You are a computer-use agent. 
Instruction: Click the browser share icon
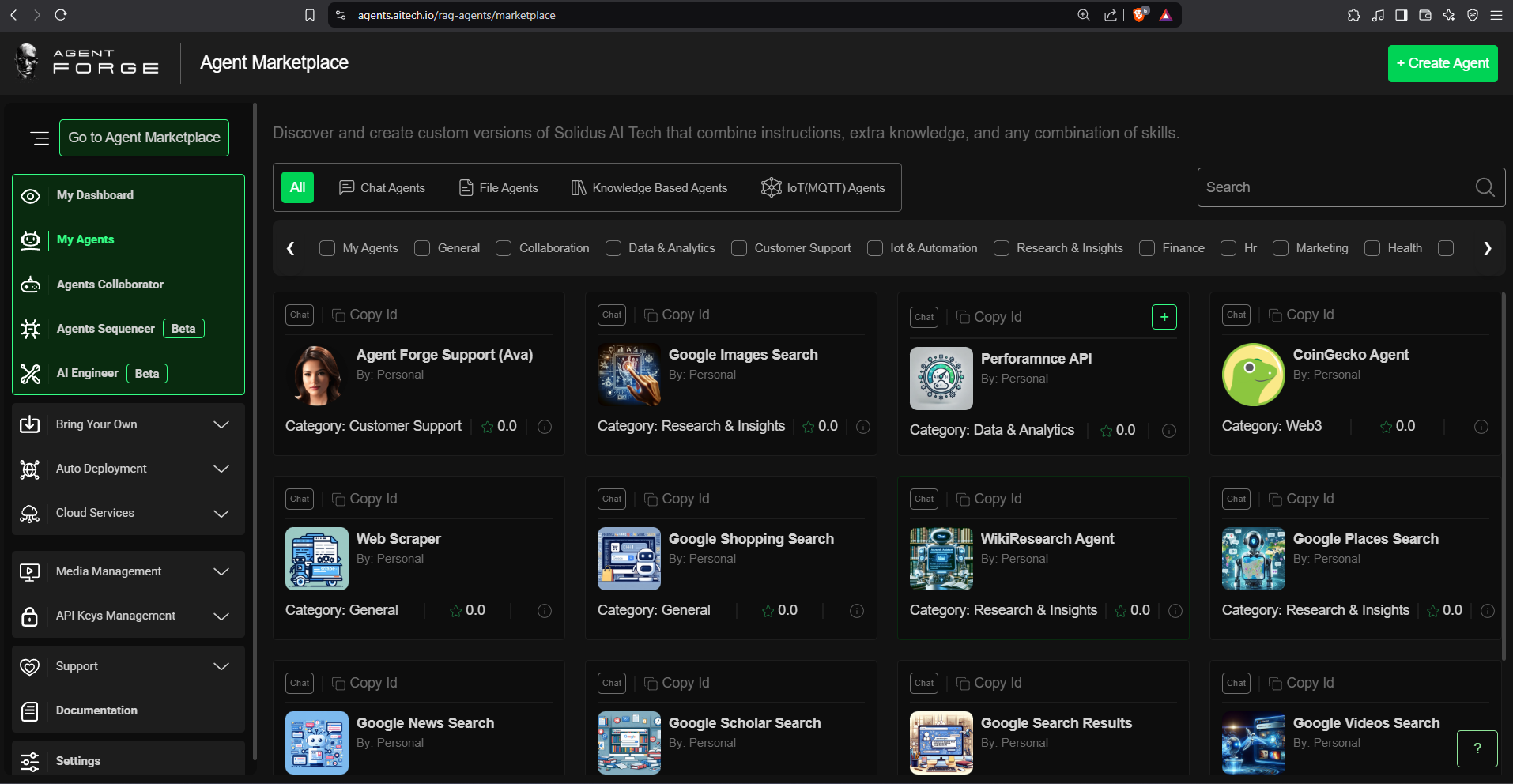[x=1111, y=15]
